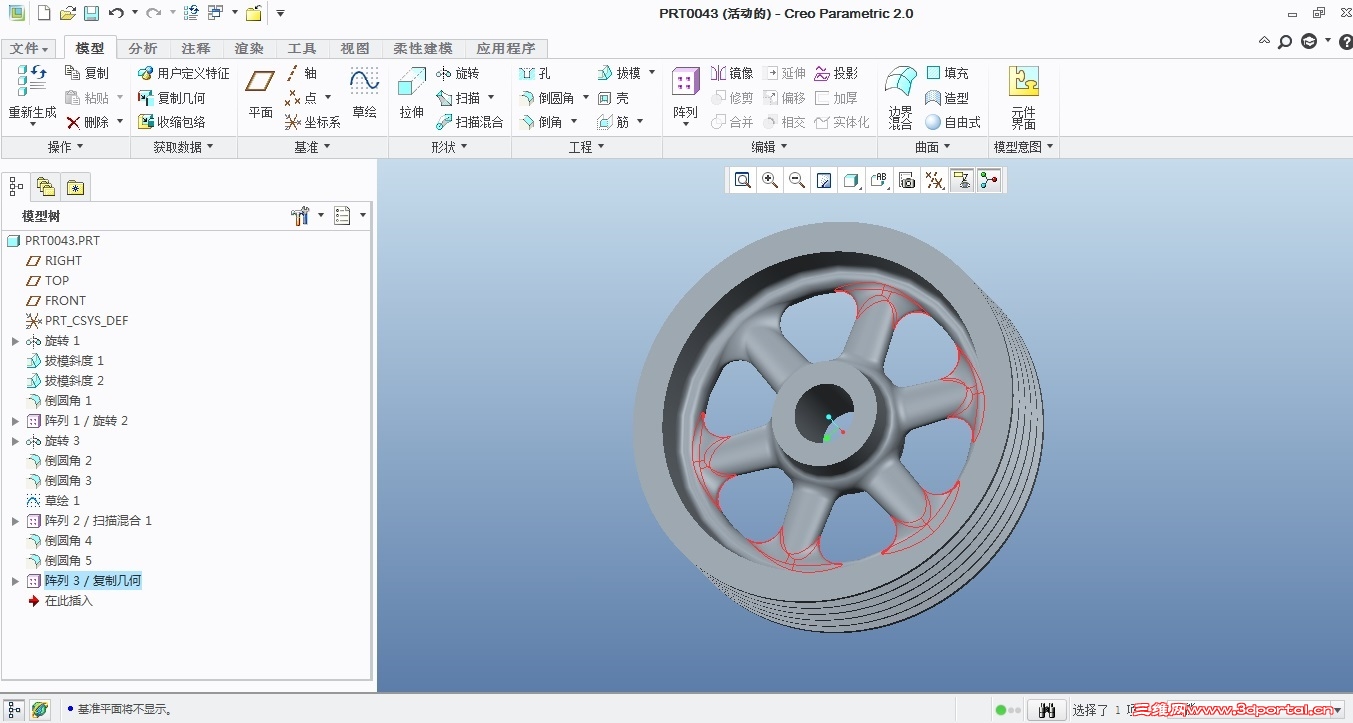Click the binoculars search icon in status bar
Viewport: 1353px width, 723px height.
[x=1048, y=710]
